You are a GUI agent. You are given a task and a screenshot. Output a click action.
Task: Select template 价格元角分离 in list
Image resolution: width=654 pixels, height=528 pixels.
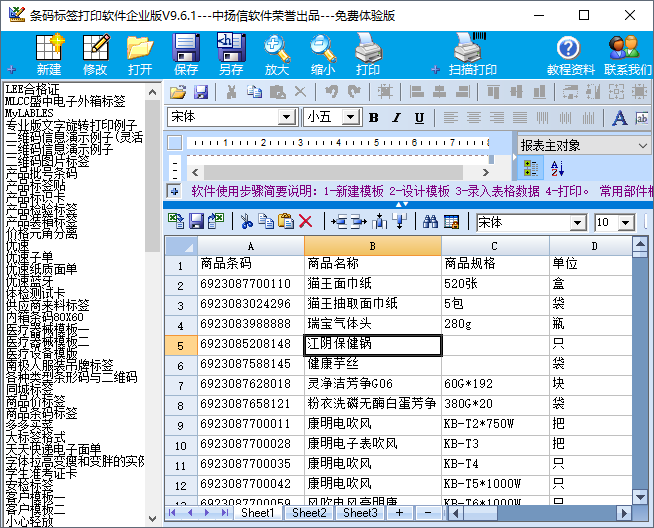point(41,234)
